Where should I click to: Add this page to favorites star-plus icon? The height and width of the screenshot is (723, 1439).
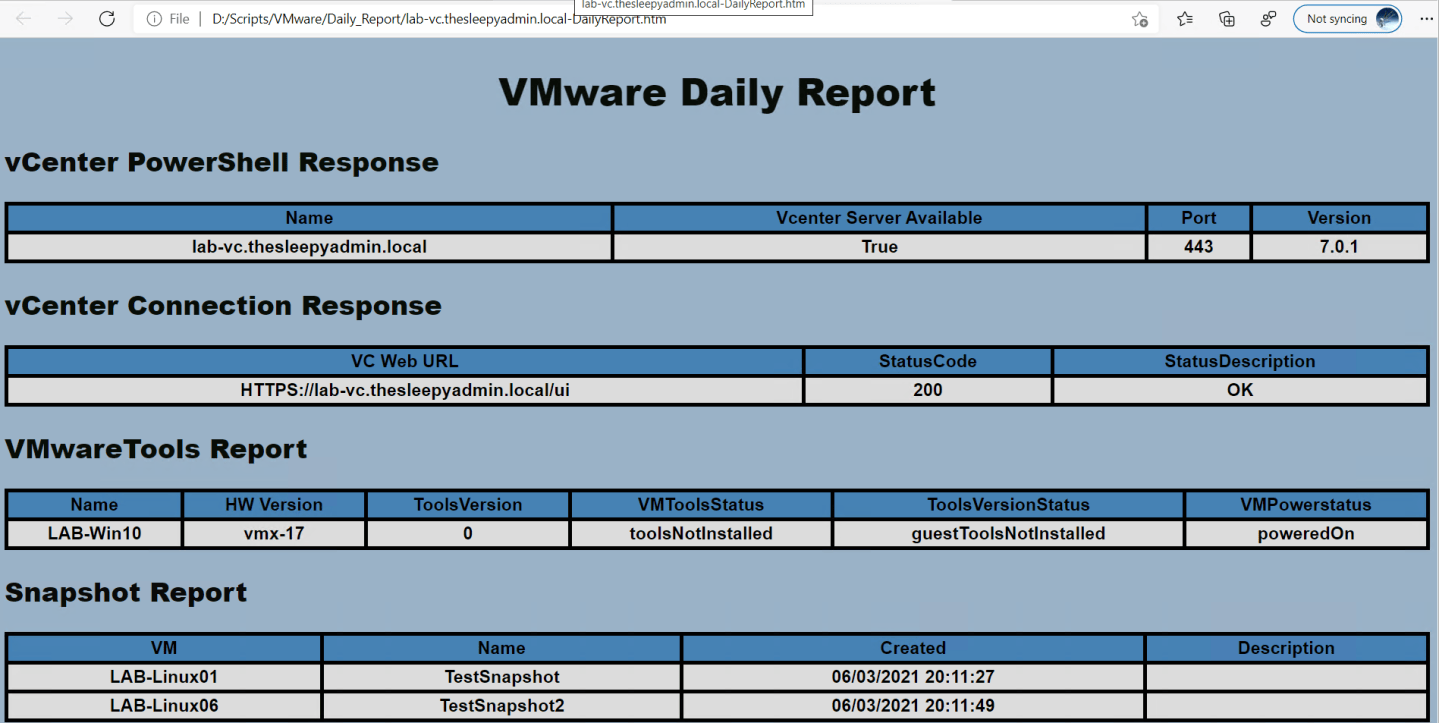click(x=1139, y=19)
